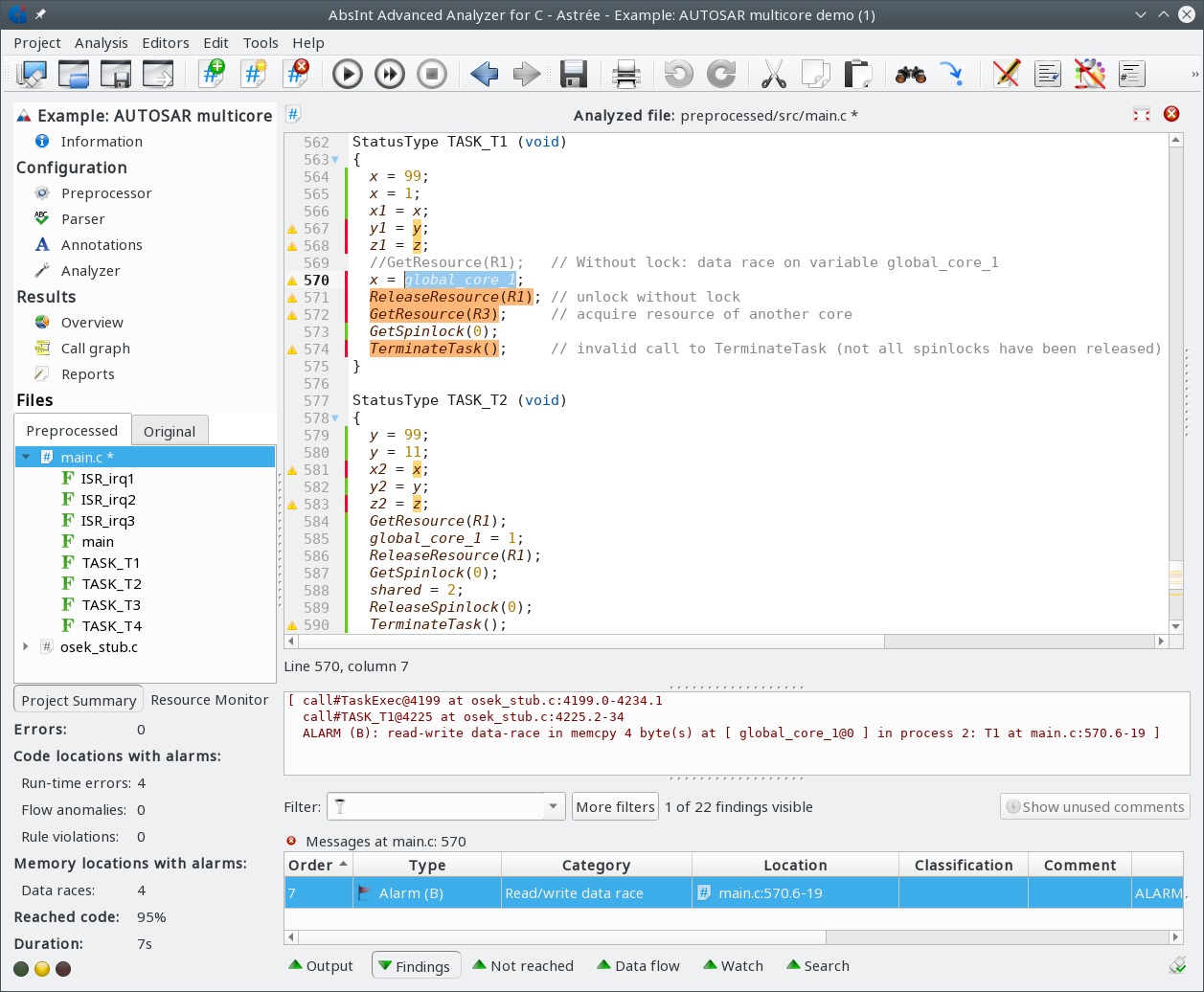Click the toolbar overflow chevron
Screen dimensions: 1204x992
click(1193, 74)
